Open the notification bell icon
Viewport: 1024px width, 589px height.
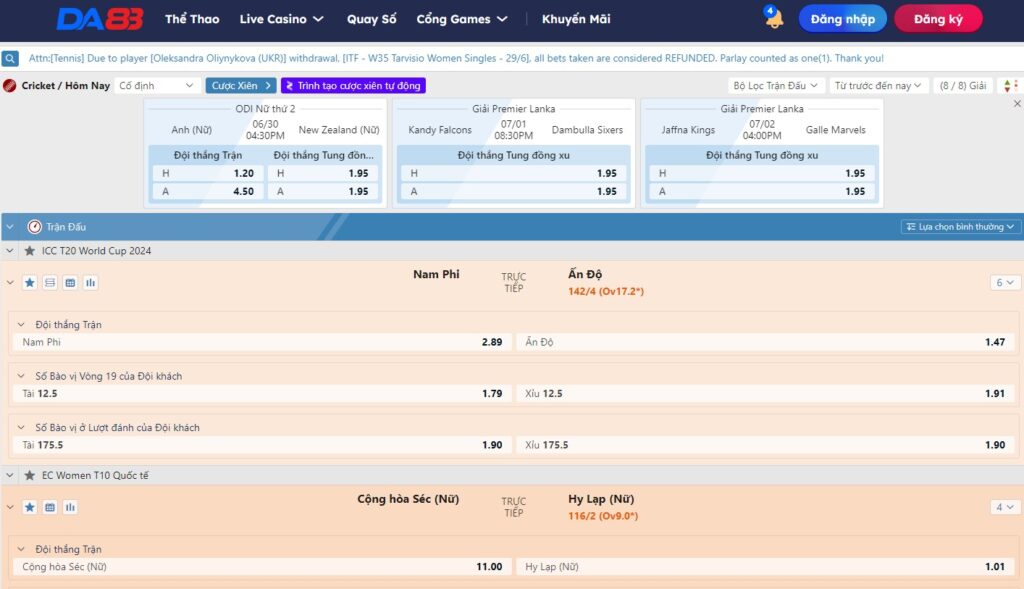click(774, 18)
